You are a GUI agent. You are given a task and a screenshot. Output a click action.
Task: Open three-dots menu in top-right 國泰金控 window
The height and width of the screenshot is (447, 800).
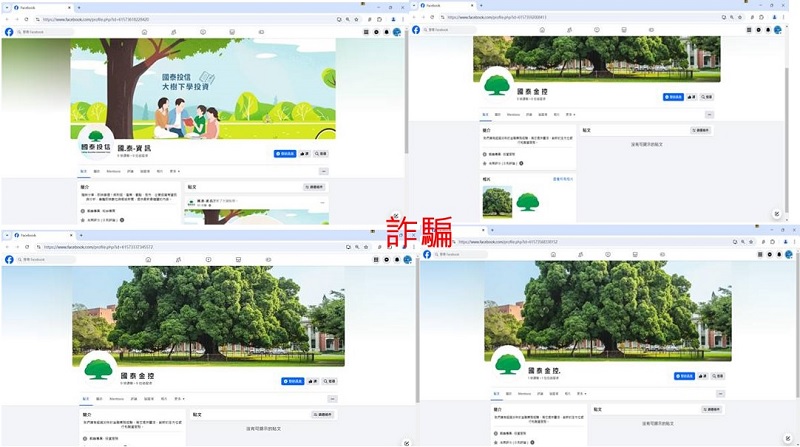coord(709,115)
